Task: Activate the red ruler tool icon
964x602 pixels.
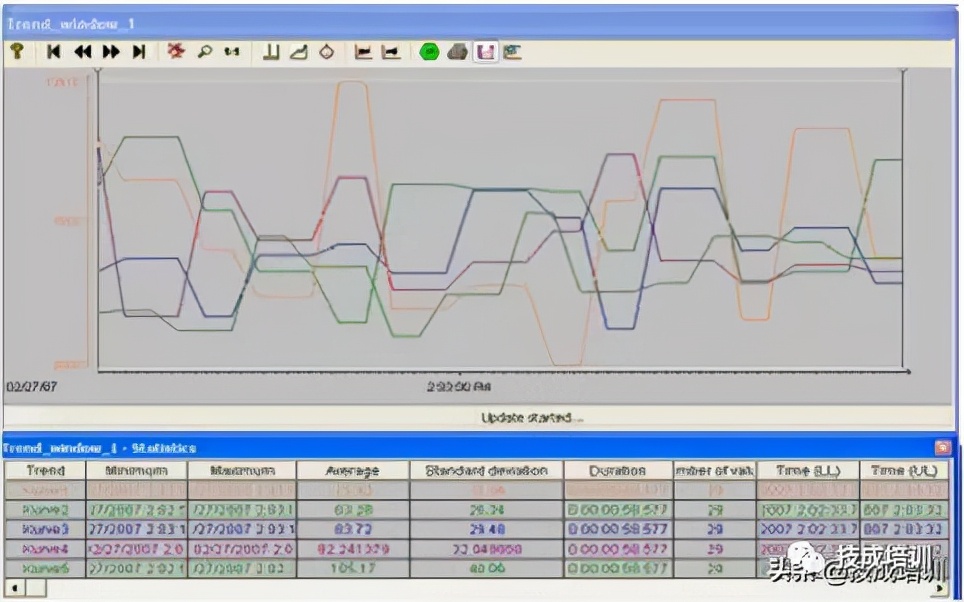Action: tap(176, 51)
